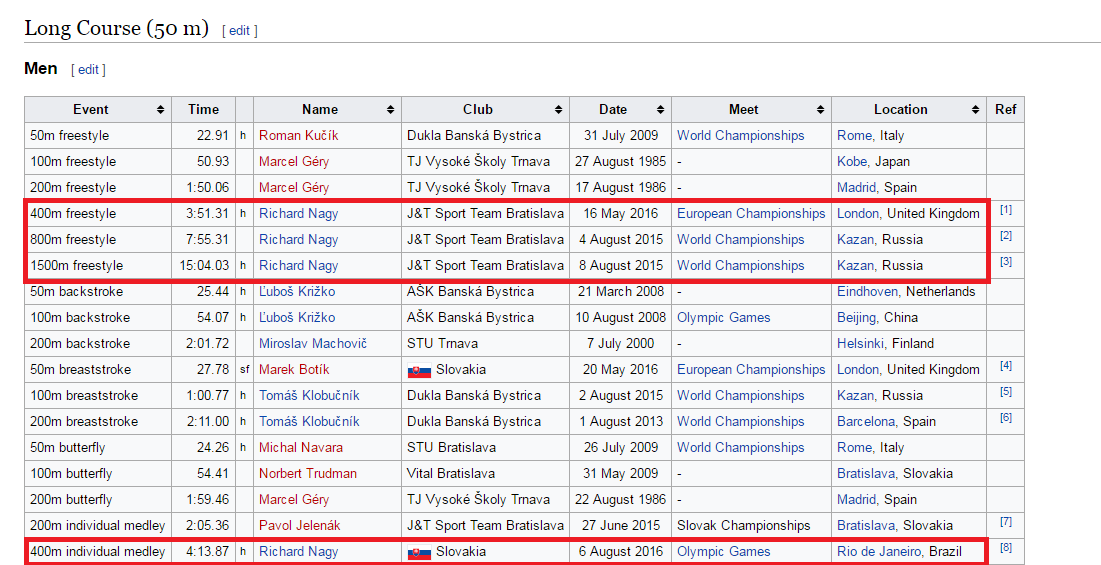1101x565 pixels.
Task: Sort table by Event column arrows
Action: coord(160,109)
